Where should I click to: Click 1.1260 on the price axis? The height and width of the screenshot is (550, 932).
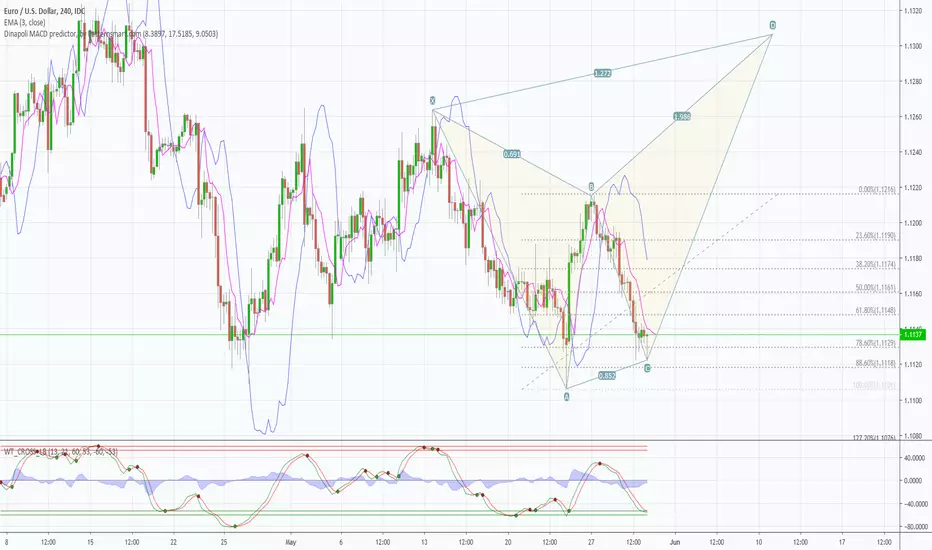pos(913,117)
